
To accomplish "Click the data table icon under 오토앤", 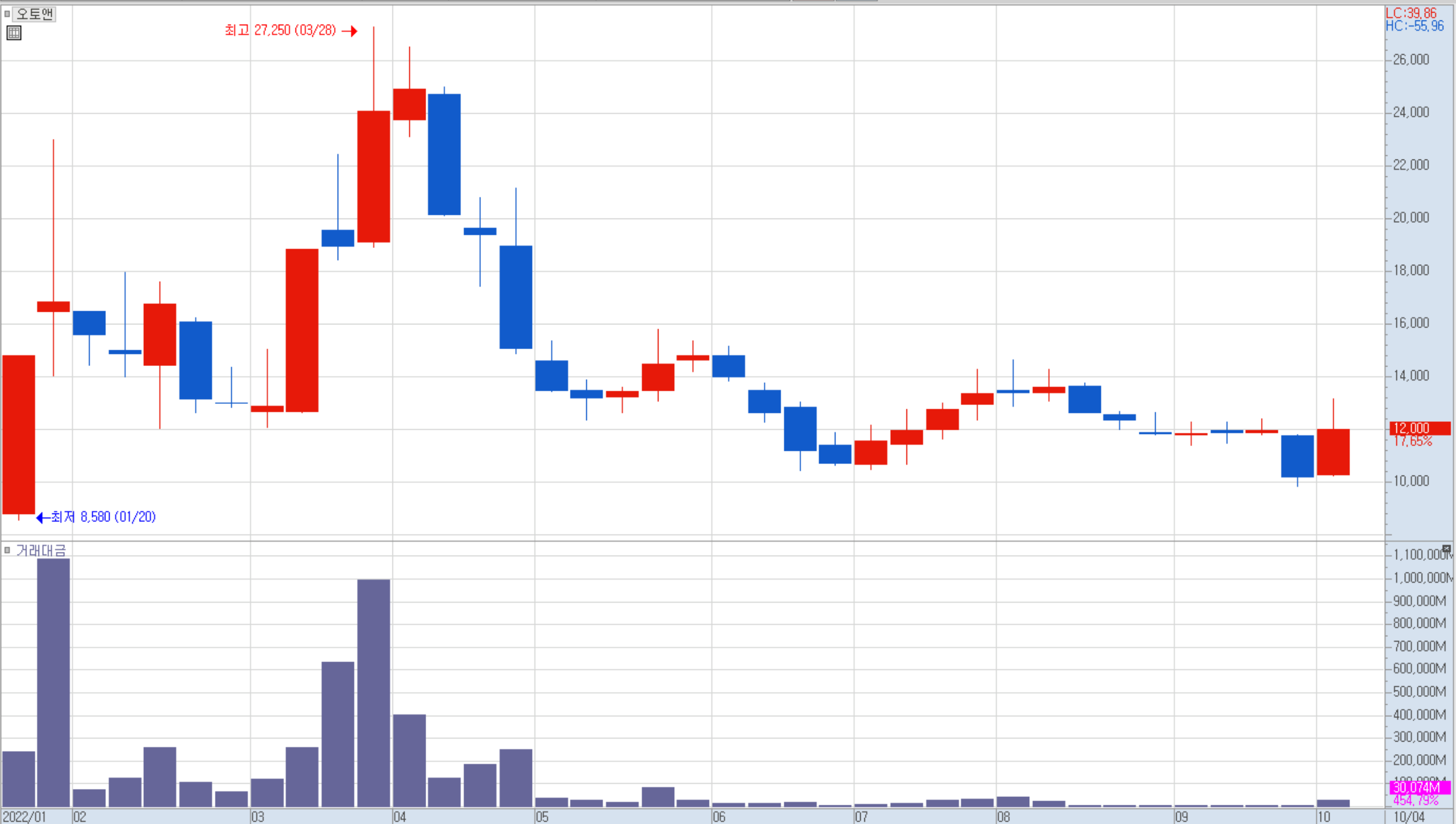I will click(x=14, y=33).
